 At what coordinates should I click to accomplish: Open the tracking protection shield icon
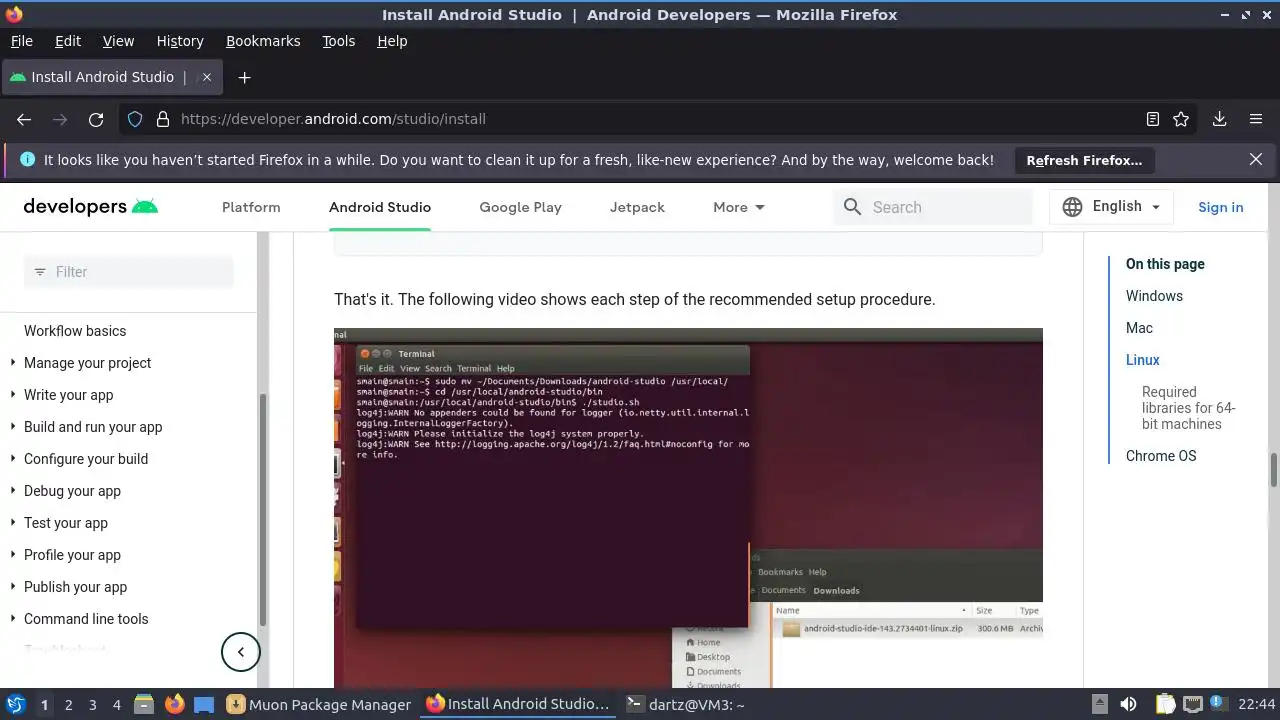tap(135, 119)
